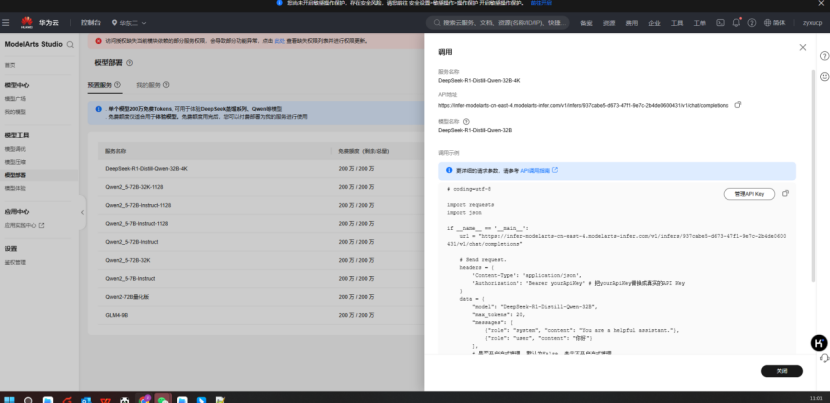
Task: Open the 企业 top menu
Action: coord(654,23)
